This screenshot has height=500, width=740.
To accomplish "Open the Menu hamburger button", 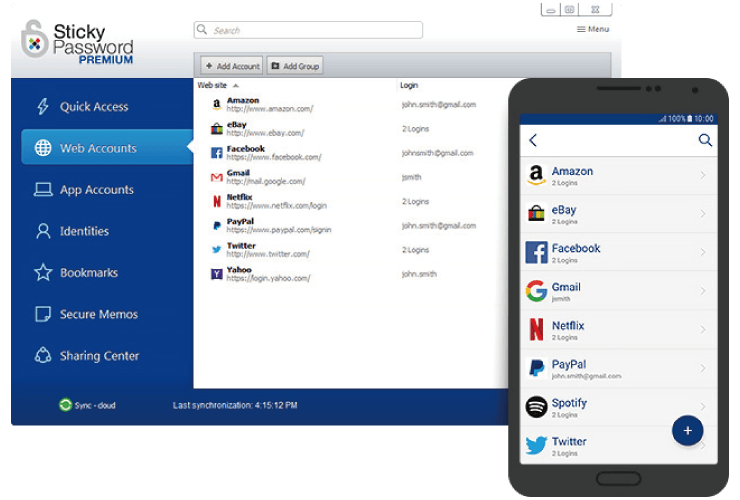I will tap(593, 29).
